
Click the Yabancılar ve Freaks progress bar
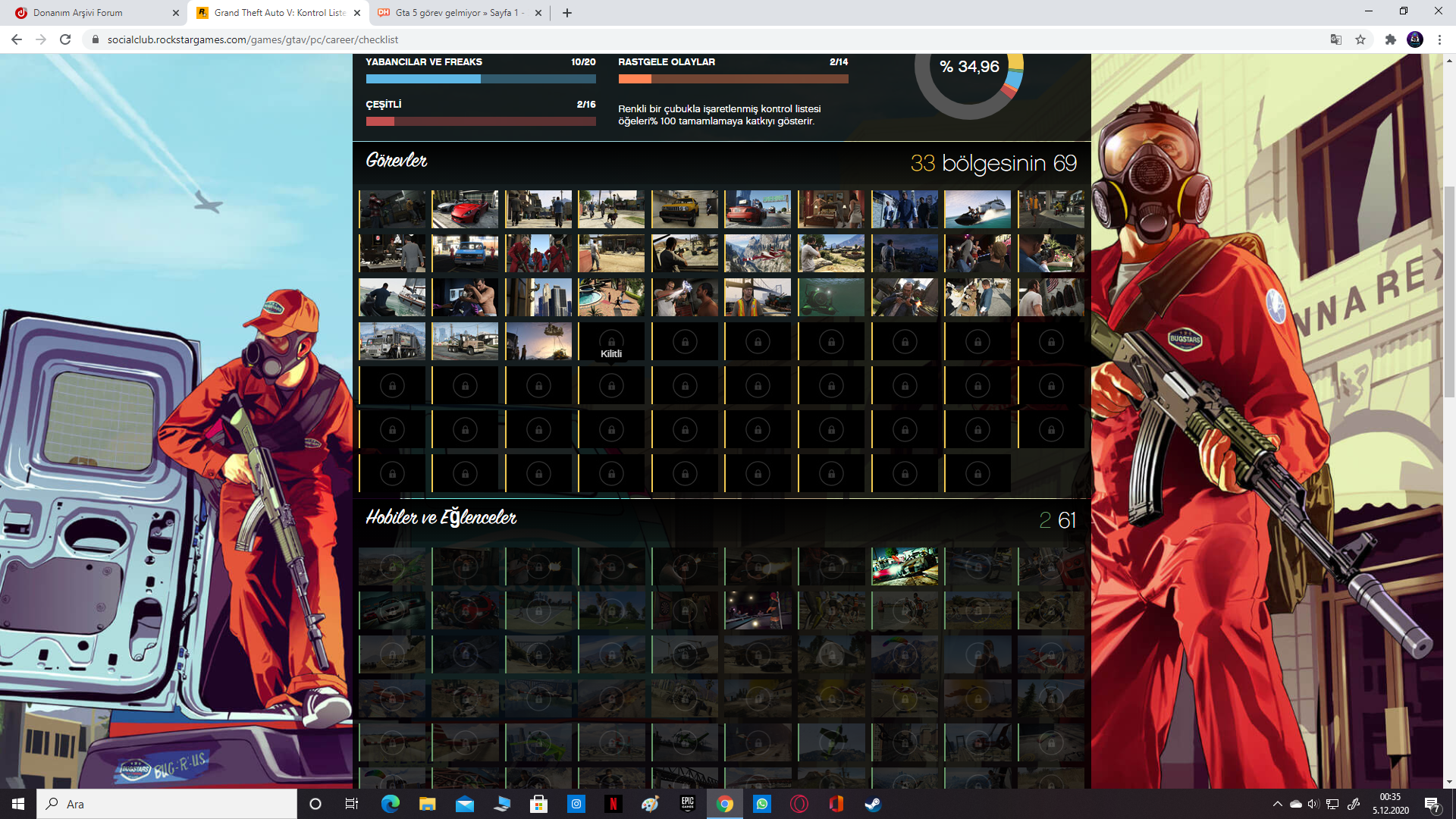480,79
